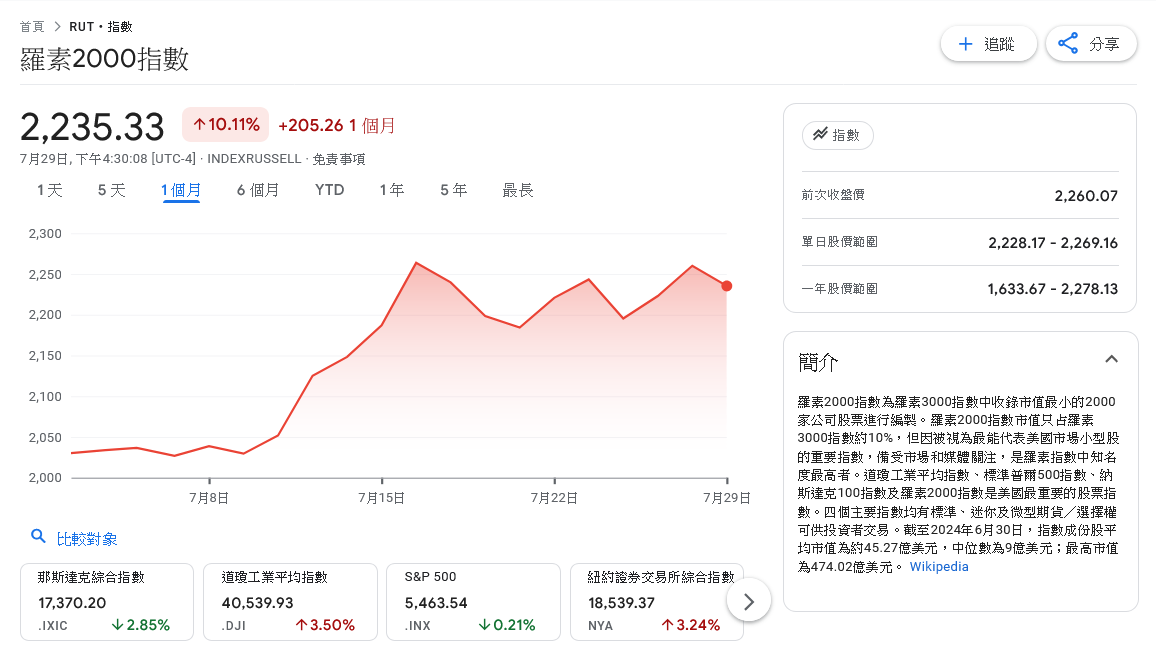Click the 一年股價範圍 value
Viewport: 1156px width, 654px height.
pos(1053,289)
